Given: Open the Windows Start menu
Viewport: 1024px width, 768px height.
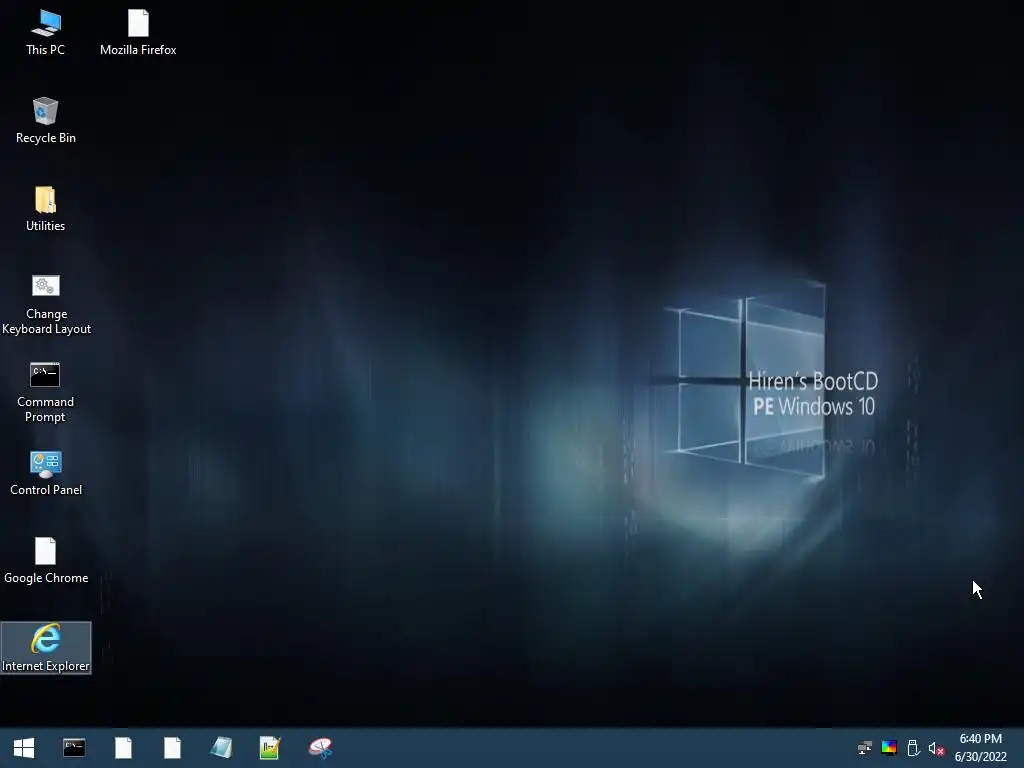Looking at the screenshot, I should click(24, 748).
